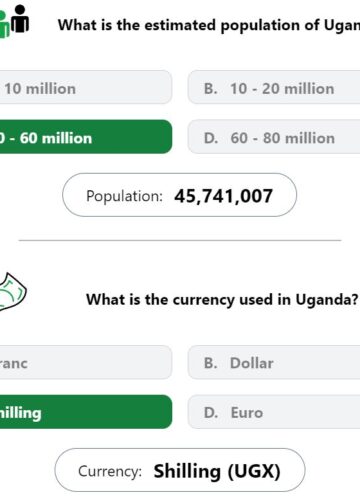Choose answer D. Euro
This screenshot has height=504, width=360.
click(x=274, y=412)
